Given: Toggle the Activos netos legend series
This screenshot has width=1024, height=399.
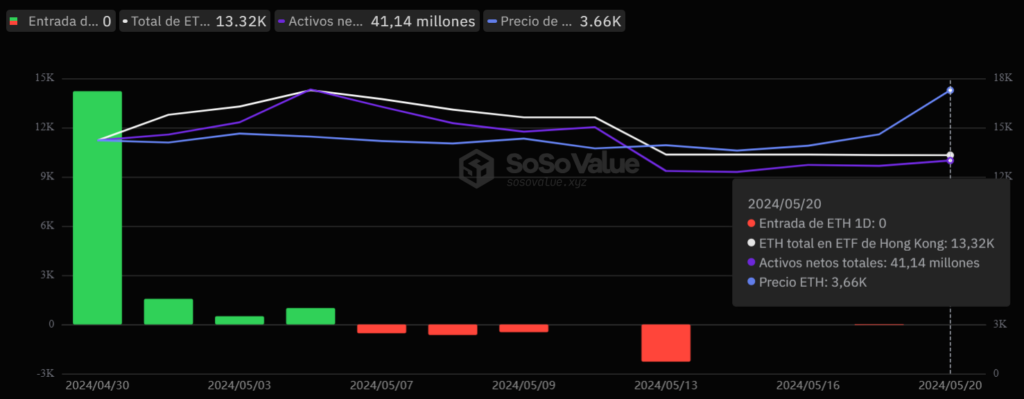Looking at the screenshot, I should [x=377, y=21].
